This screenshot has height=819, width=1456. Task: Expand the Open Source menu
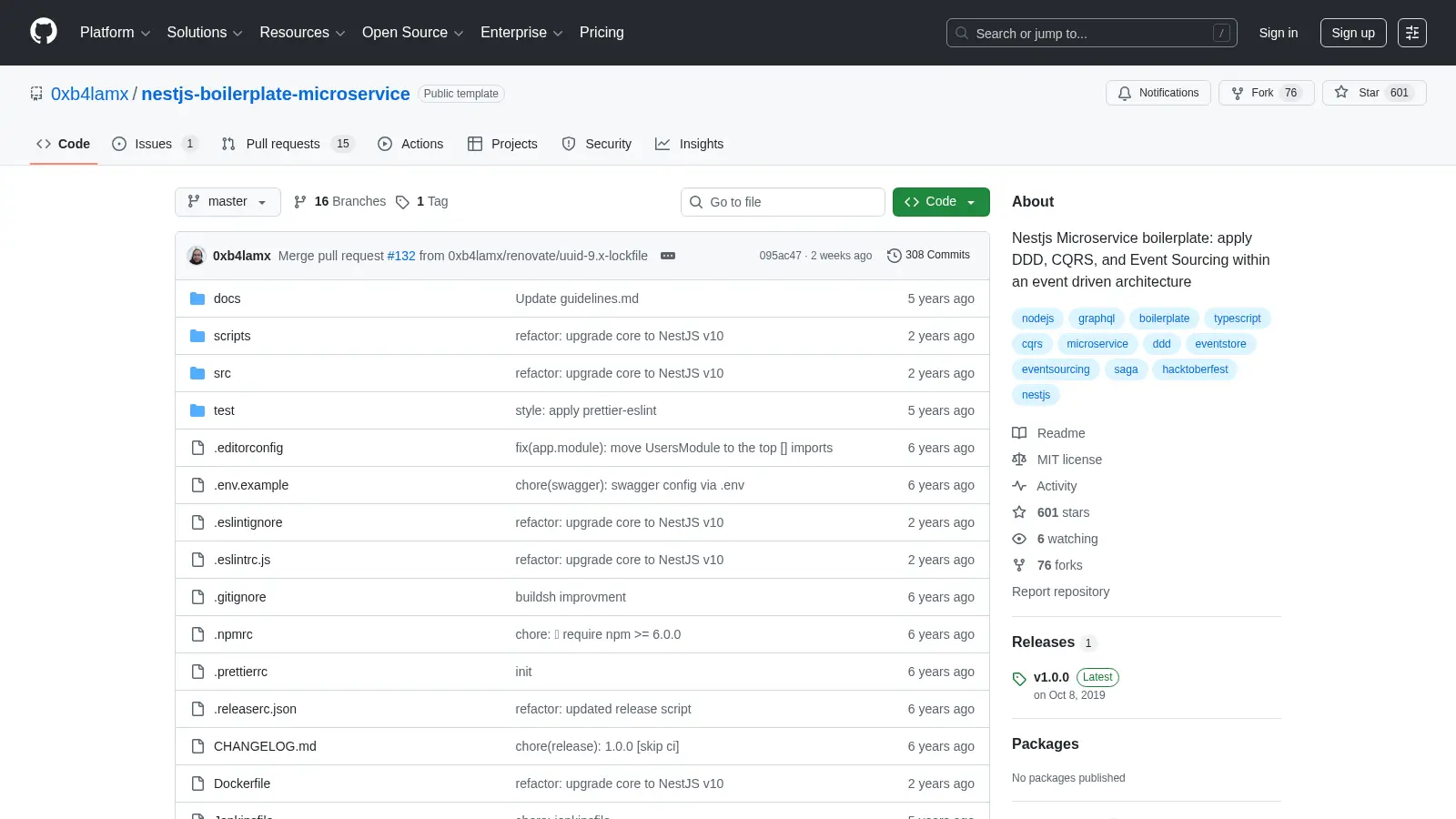point(413,33)
